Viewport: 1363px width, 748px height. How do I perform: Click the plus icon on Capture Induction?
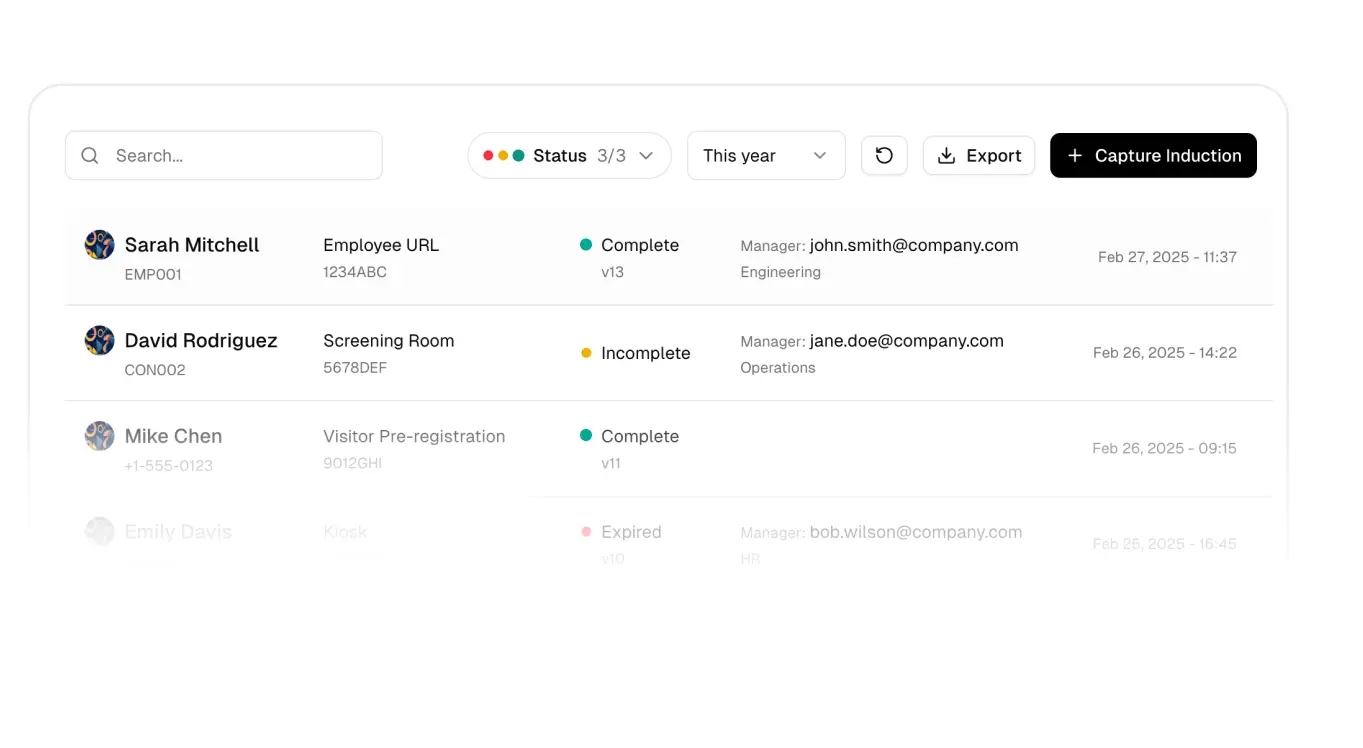pyautogui.click(x=1075, y=155)
